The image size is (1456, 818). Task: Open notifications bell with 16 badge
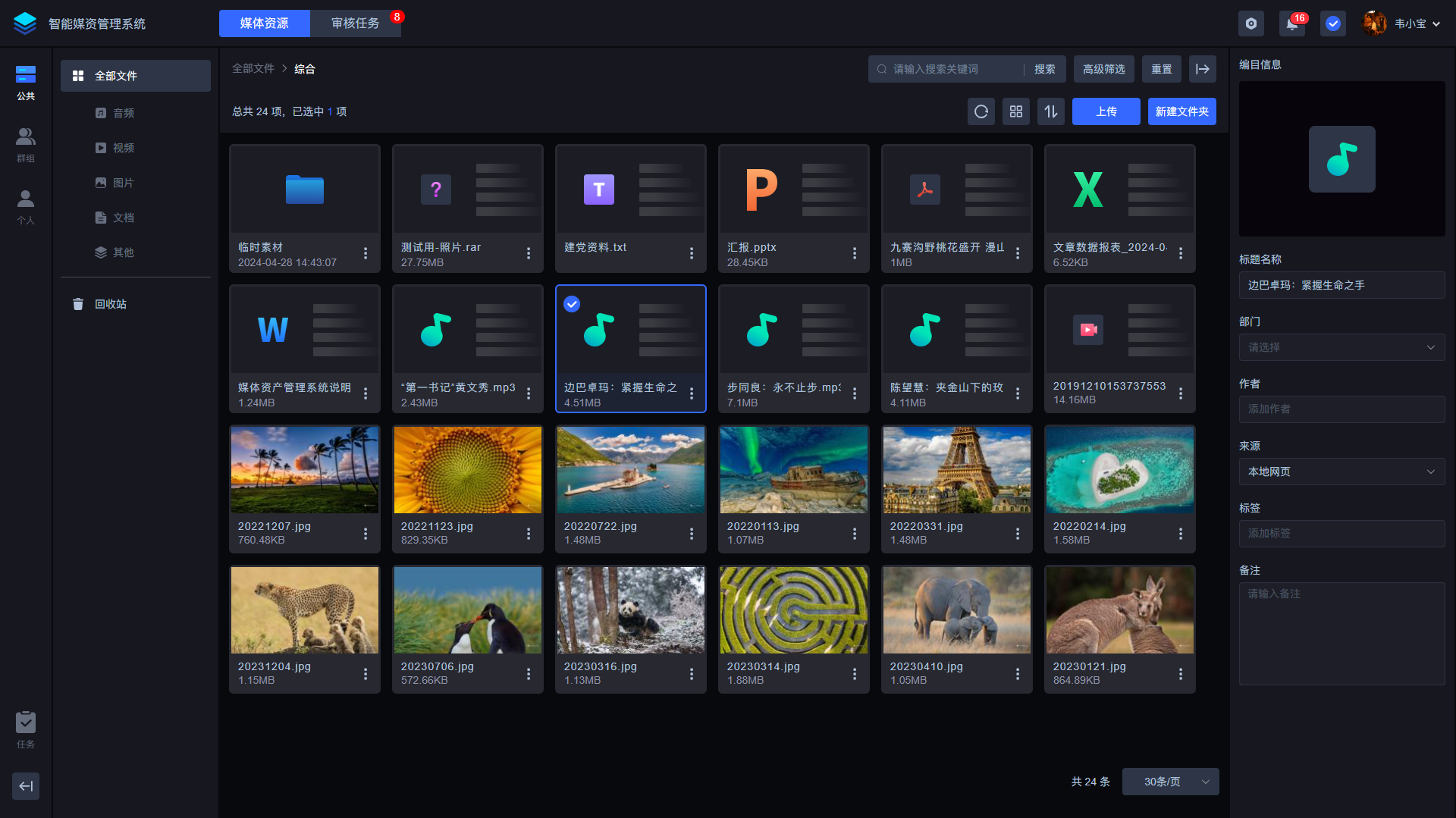1291,24
